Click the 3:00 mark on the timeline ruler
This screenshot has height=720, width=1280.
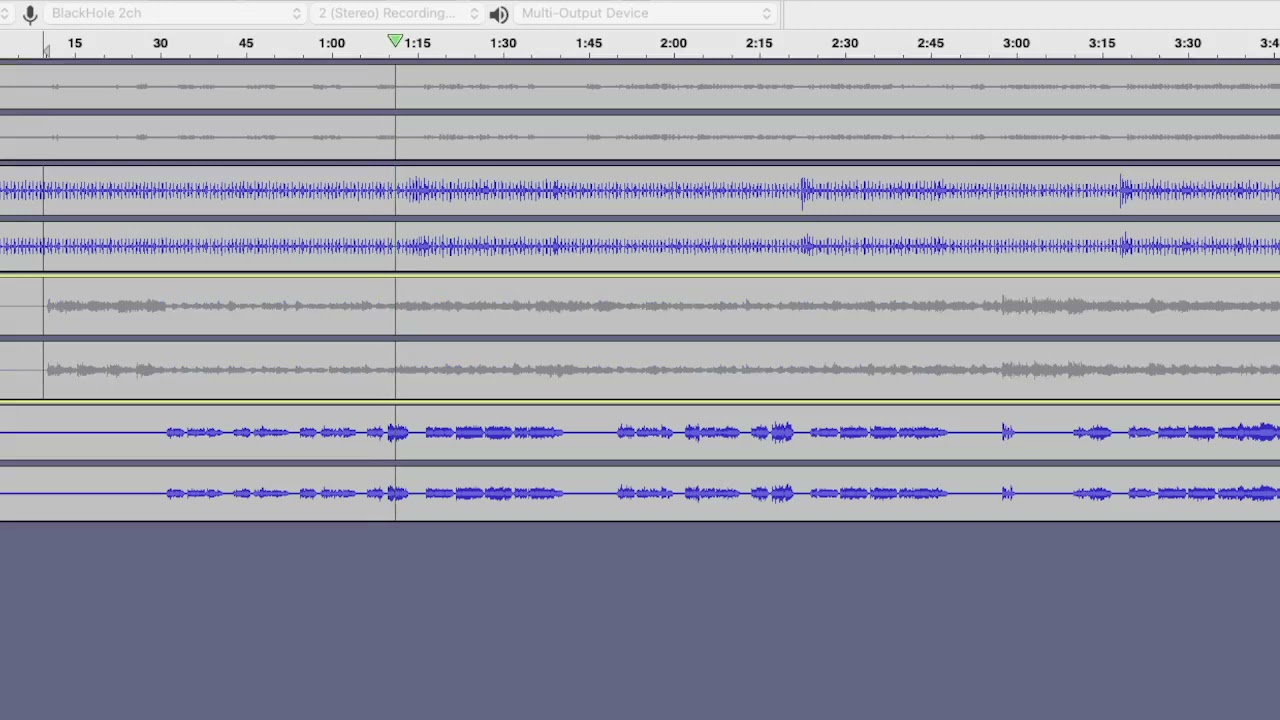click(x=1016, y=43)
